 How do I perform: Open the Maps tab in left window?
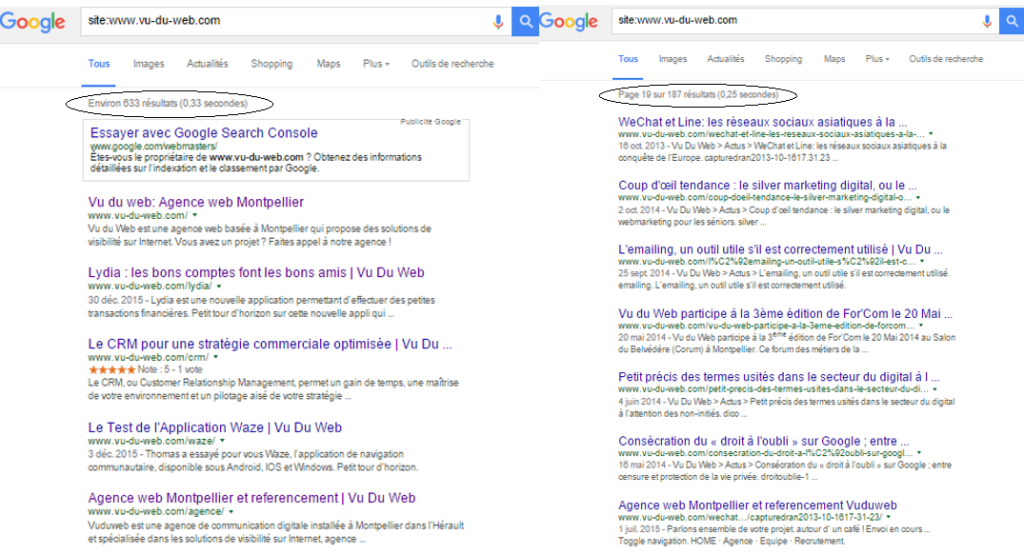(328, 64)
